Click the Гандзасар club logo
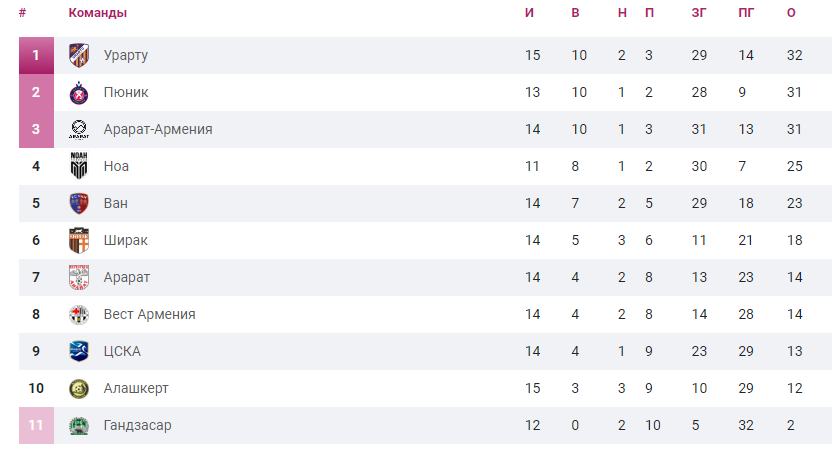The width and height of the screenshot is (832, 468). (x=79, y=425)
